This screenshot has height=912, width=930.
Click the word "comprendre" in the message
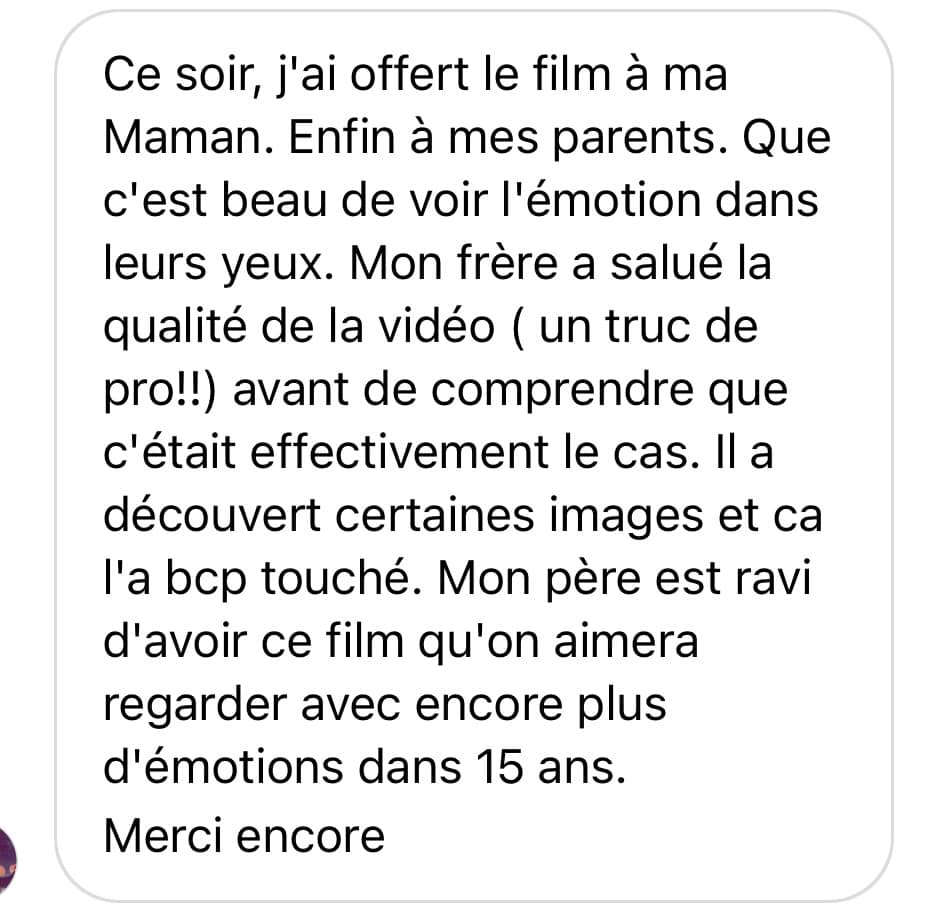(563, 391)
